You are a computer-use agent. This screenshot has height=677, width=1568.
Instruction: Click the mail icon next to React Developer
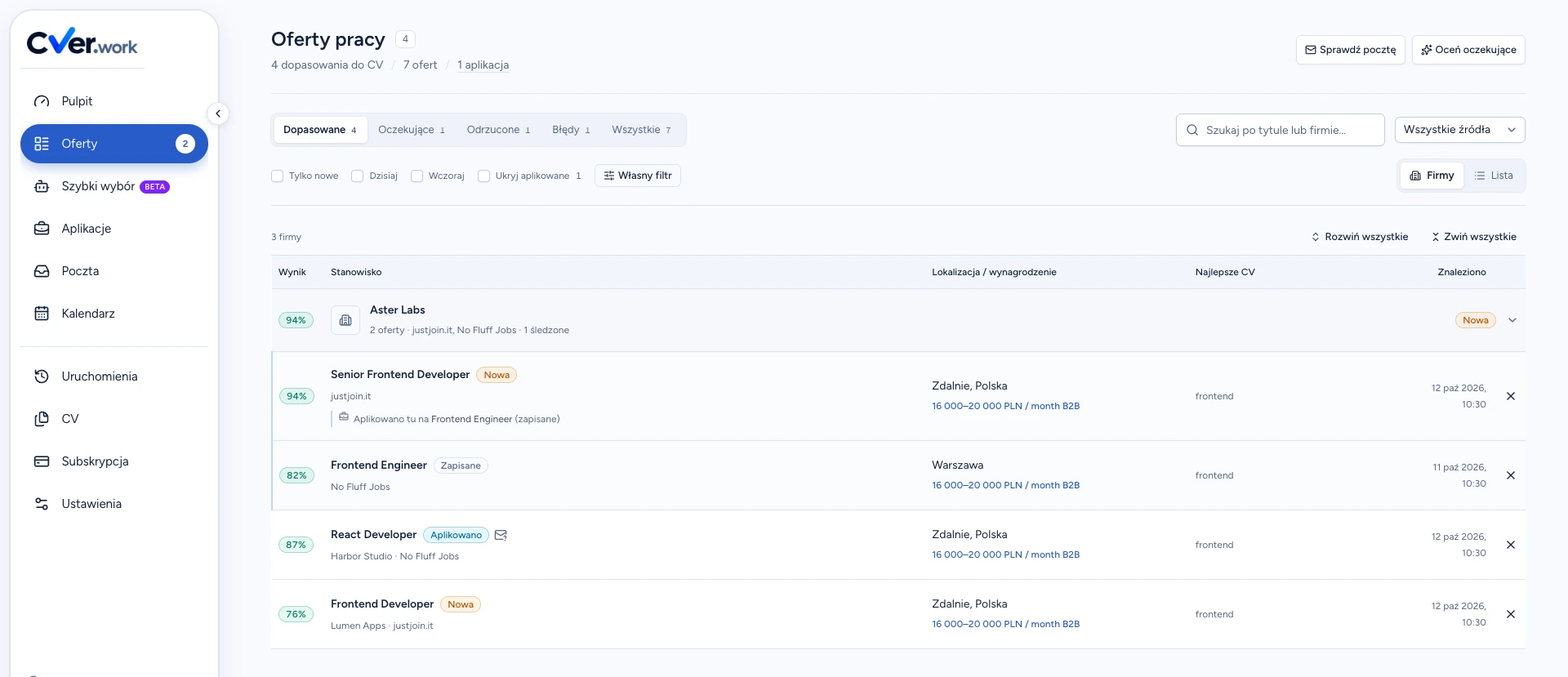(x=501, y=535)
